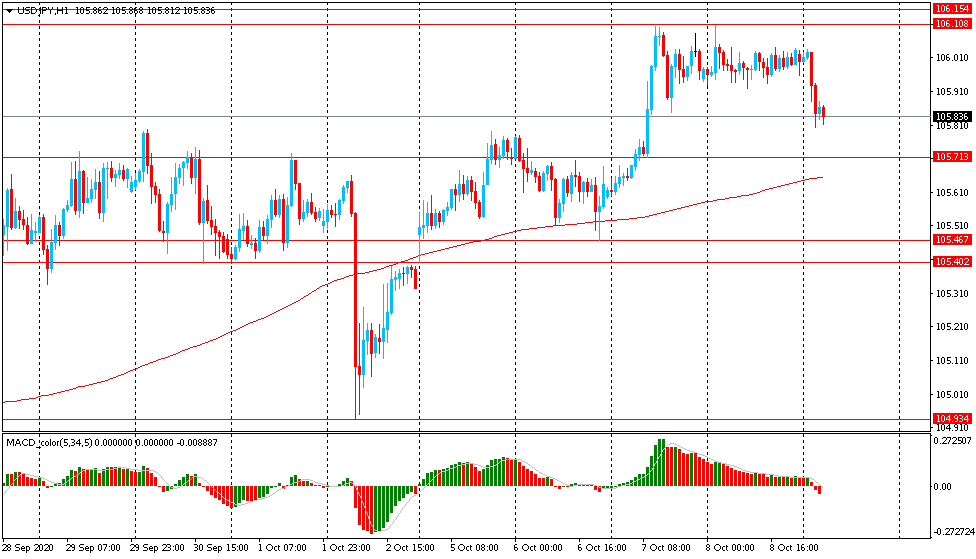Click the 105.010 price axis value
This screenshot has height=559, width=976.
(952, 394)
